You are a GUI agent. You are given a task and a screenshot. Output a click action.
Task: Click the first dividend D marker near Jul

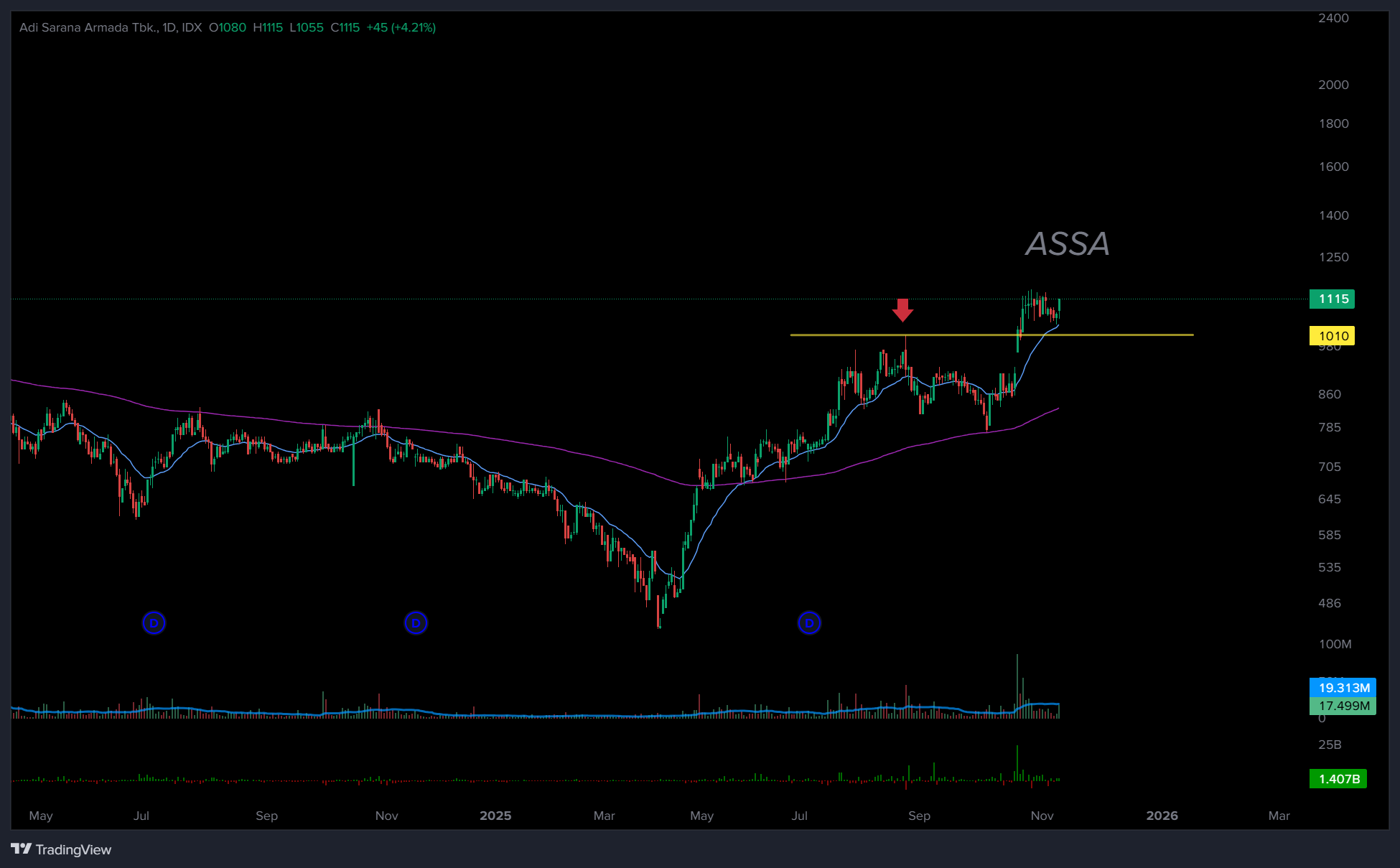[154, 622]
